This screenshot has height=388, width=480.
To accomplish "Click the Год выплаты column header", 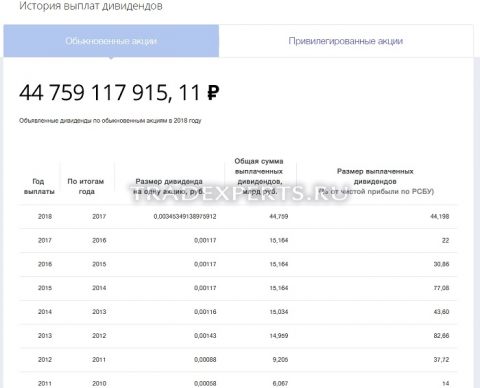I will click(x=39, y=186).
